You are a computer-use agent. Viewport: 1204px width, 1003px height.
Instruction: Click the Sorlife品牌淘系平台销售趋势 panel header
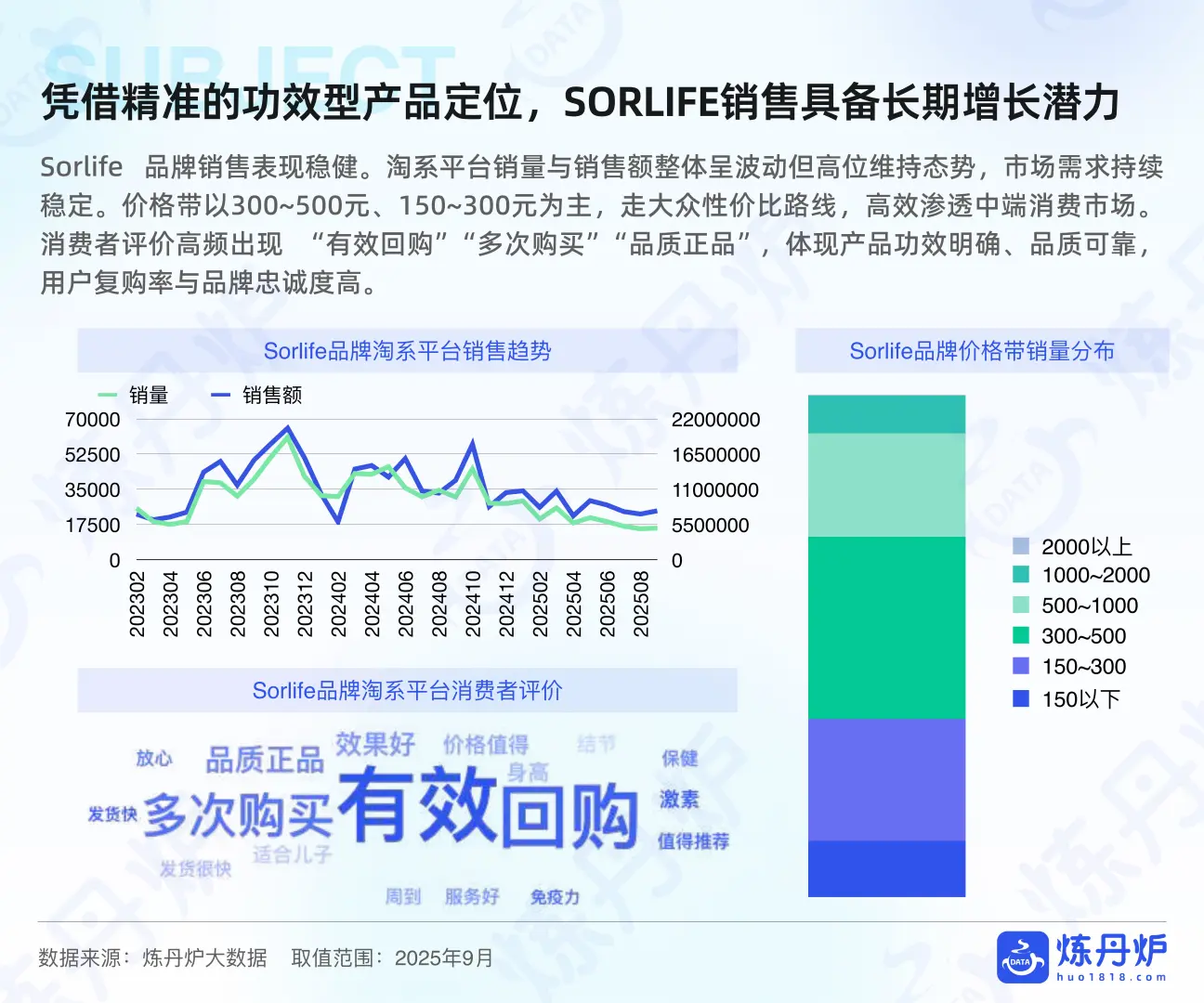(x=411, y=350)
